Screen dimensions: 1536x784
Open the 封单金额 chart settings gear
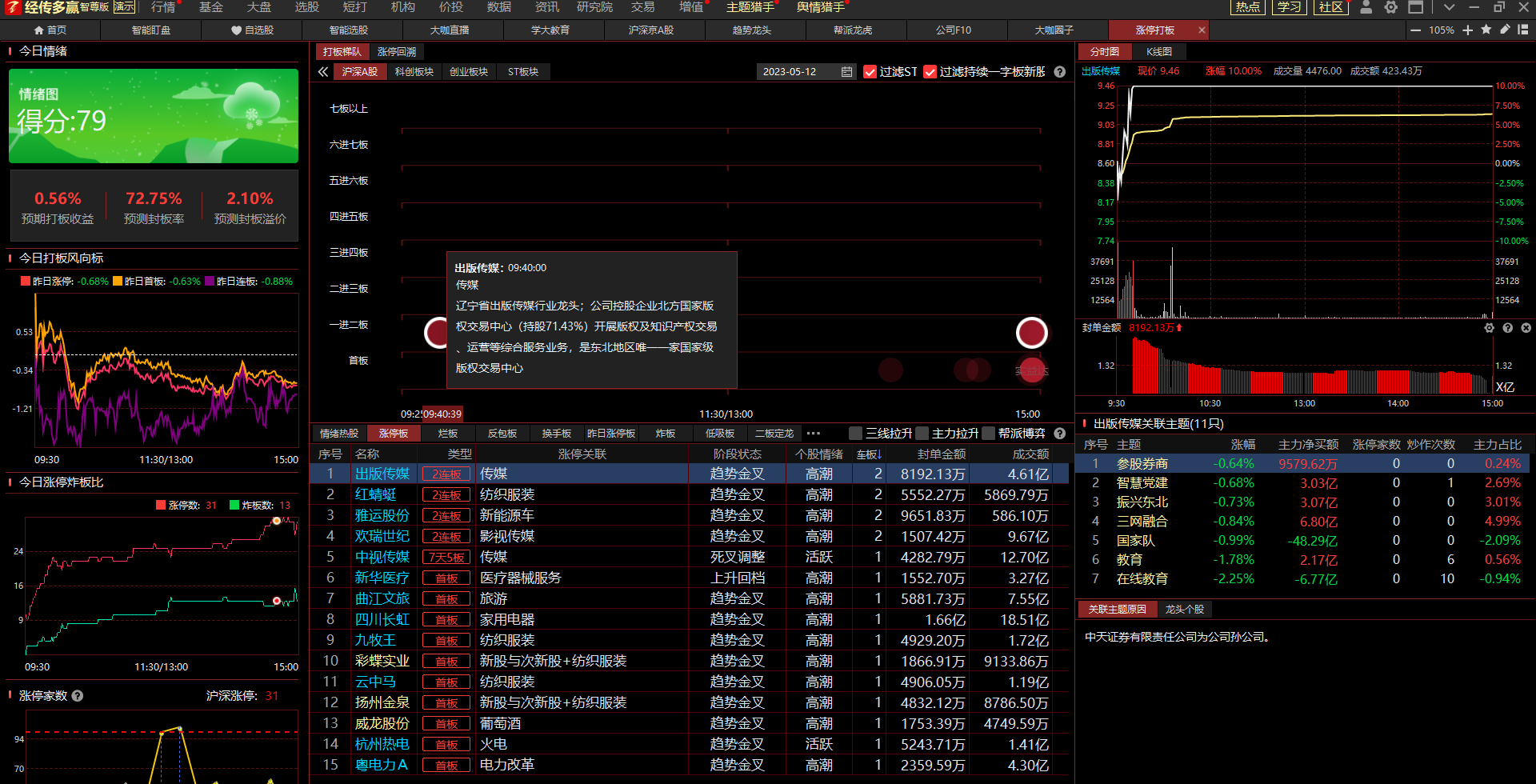tap(1489, 328)
